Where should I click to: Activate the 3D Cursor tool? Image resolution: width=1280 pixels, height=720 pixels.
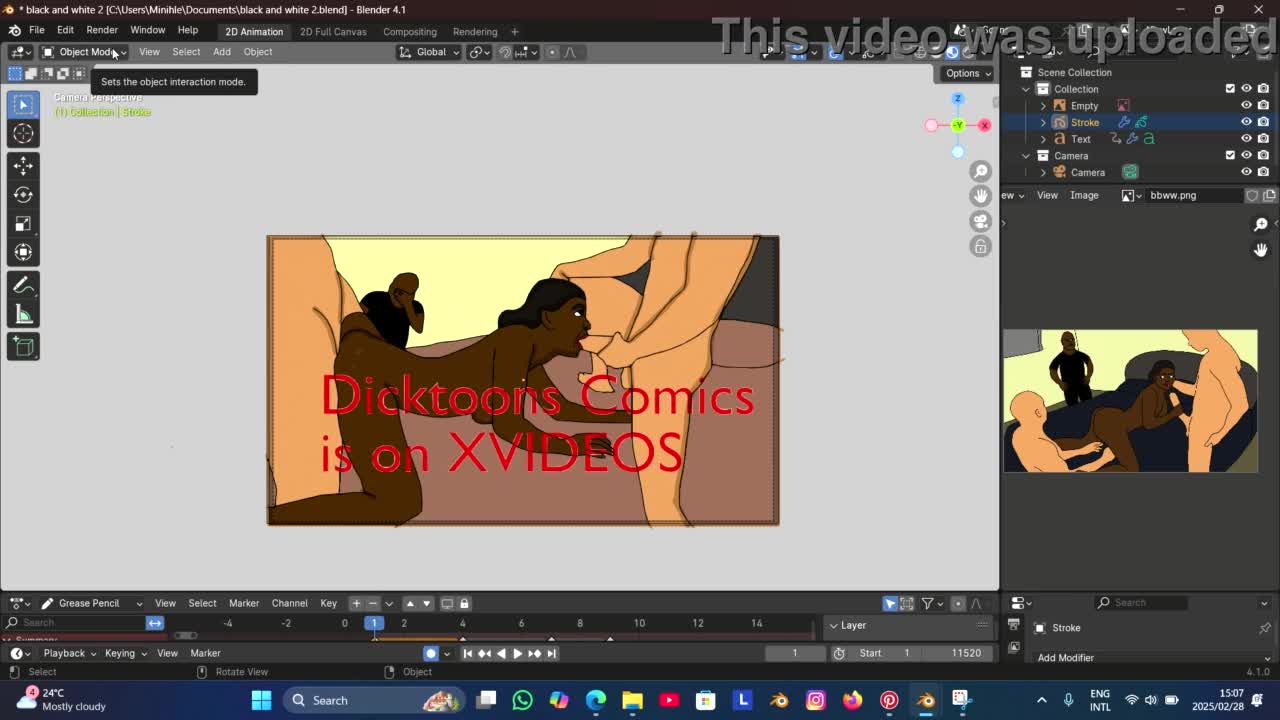coord(23,134)
